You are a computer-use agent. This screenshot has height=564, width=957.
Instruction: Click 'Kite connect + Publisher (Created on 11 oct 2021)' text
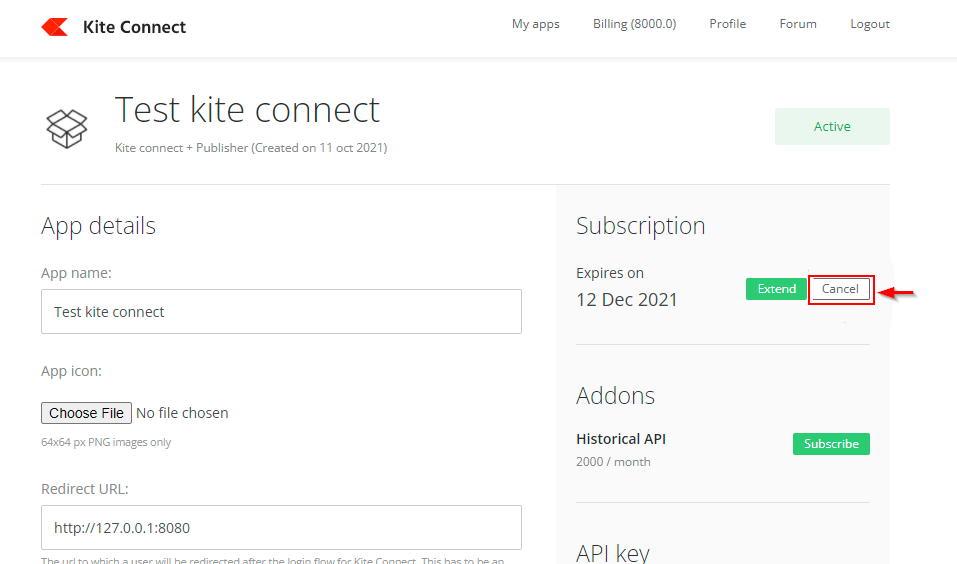[x=251, y=148]
